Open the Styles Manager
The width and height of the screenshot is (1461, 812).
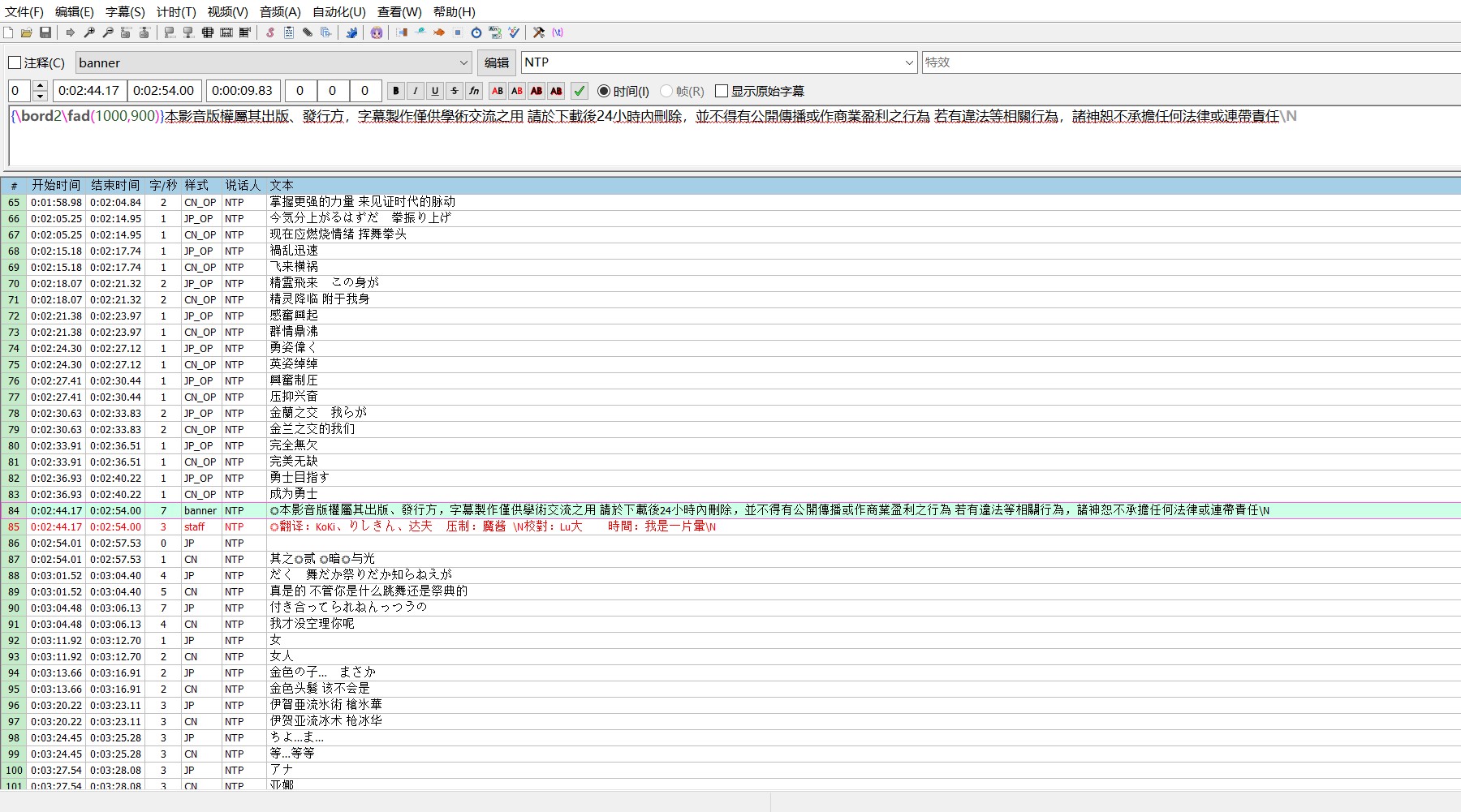(x=269, y=32)
